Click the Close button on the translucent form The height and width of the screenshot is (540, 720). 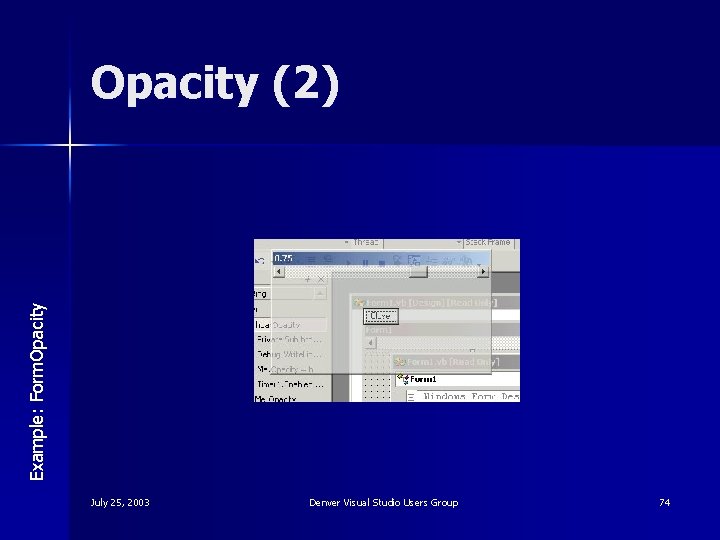click(x=381, y=316)
